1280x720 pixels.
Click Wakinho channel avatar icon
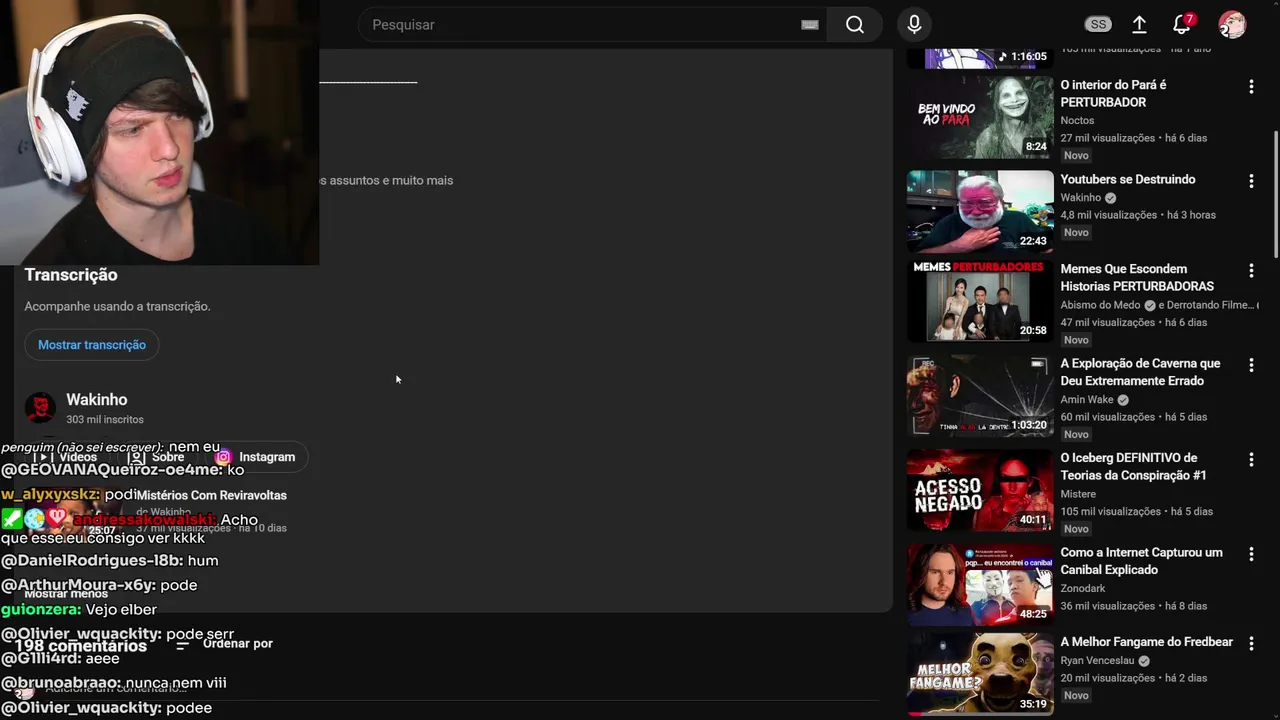40,408
